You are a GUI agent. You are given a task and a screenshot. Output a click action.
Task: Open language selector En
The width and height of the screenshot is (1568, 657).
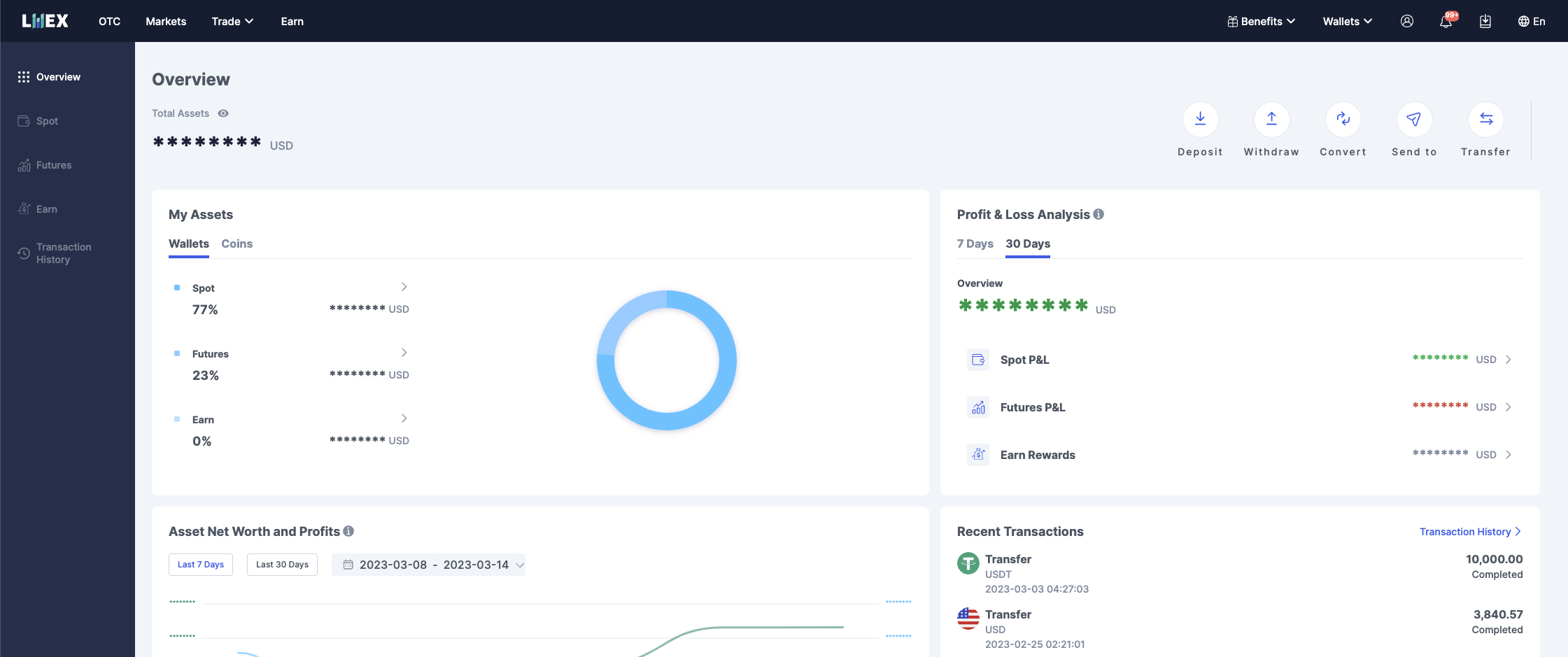tap(1532, 22)
